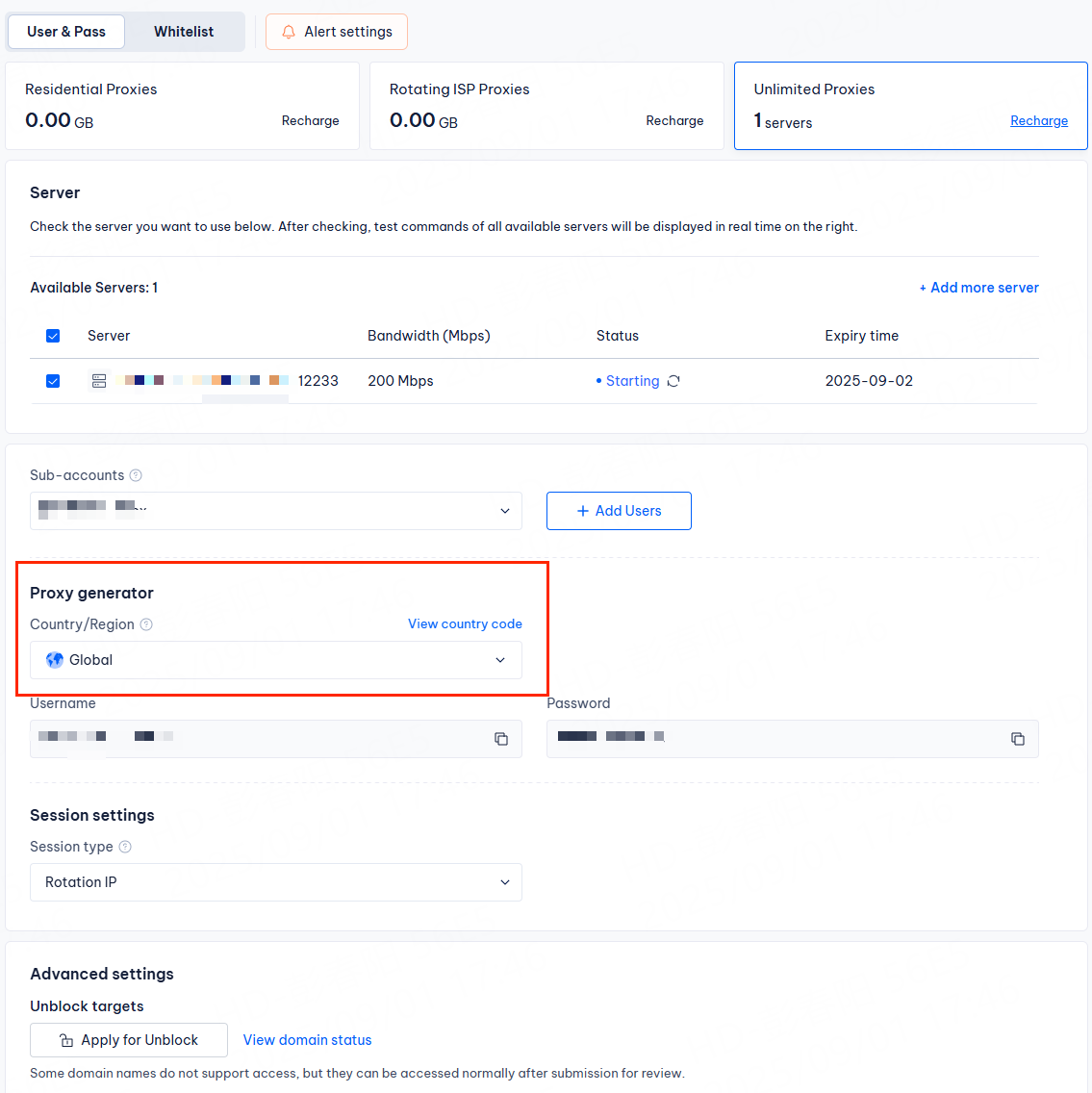Uncheck the server row checkbox for port 12233
The image size is (1092, 1093).
53,381
